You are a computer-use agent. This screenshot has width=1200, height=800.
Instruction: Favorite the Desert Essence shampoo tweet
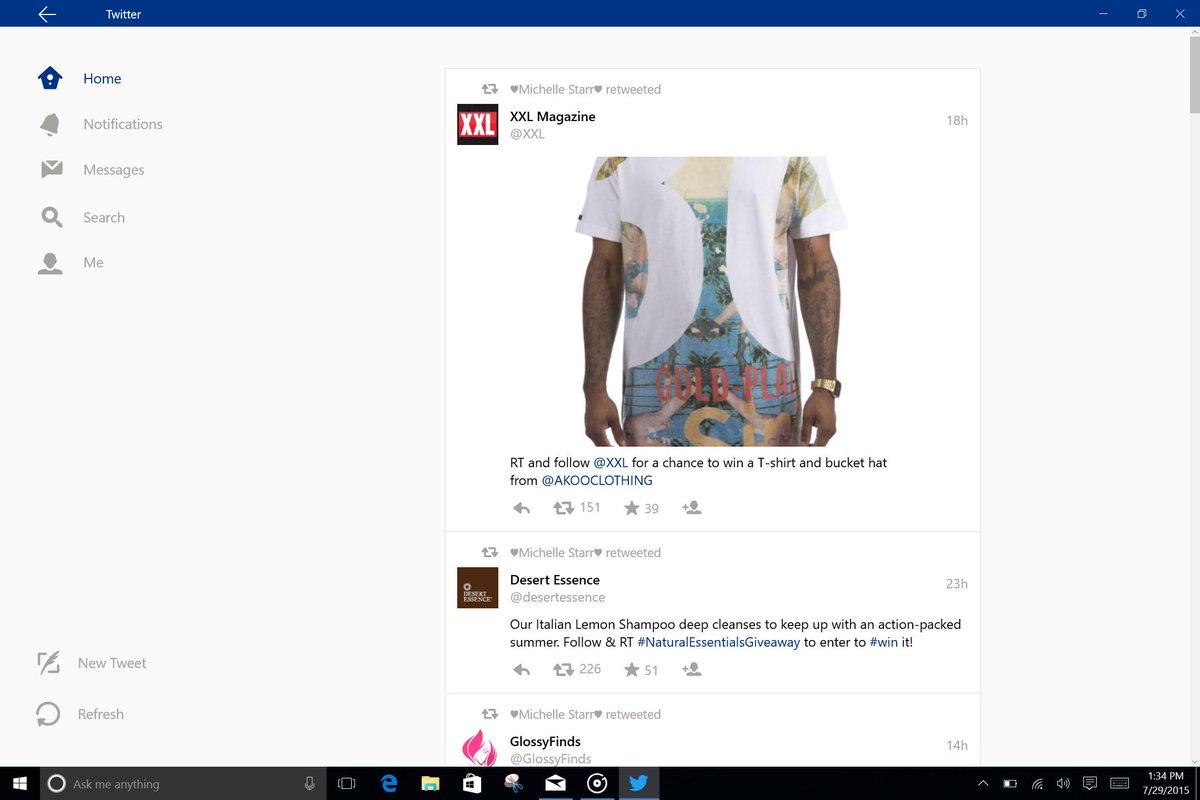[632, 669]
